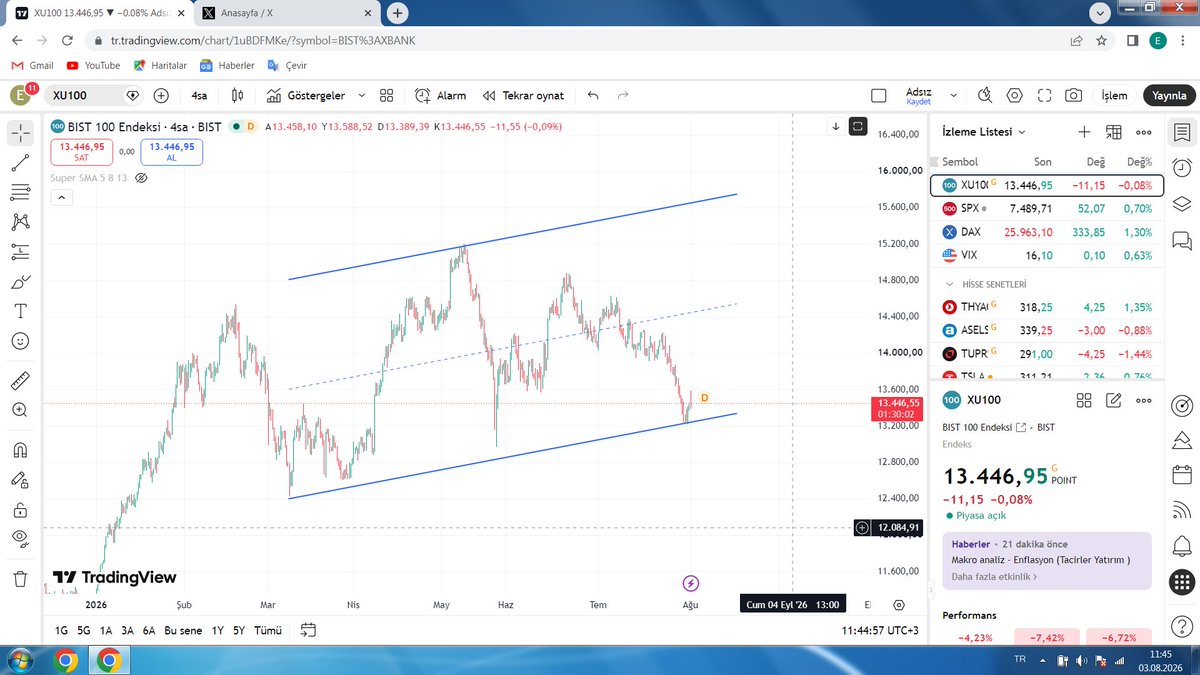
Task: Open the chats sidebar icon
Action: coord(1182,240)
